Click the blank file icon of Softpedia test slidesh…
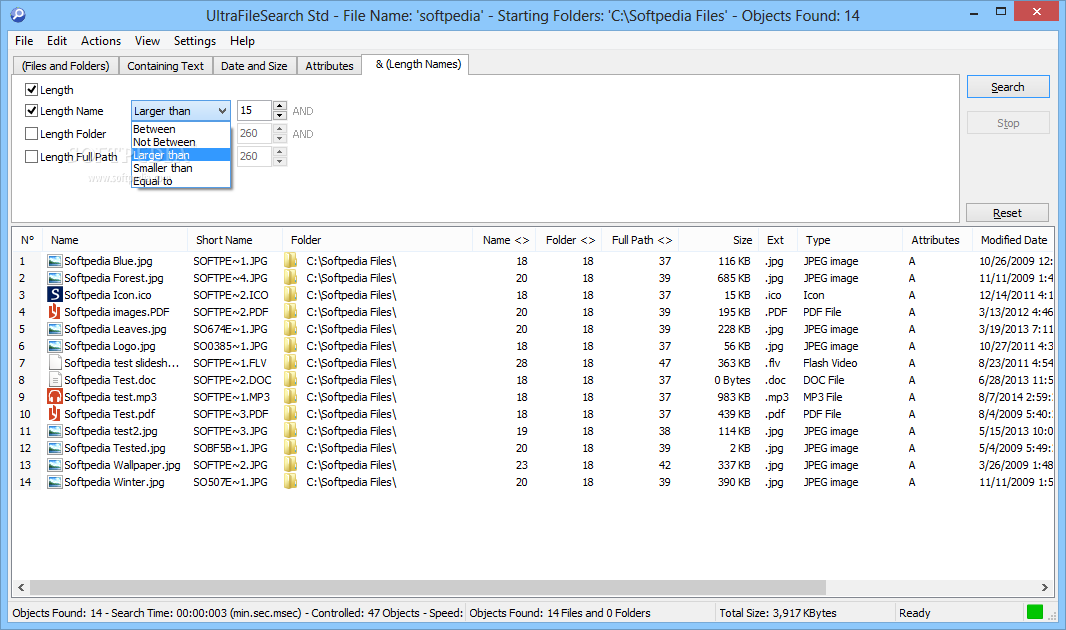The height and width of the screenshot is (630, 1066). tap(54, 363)
